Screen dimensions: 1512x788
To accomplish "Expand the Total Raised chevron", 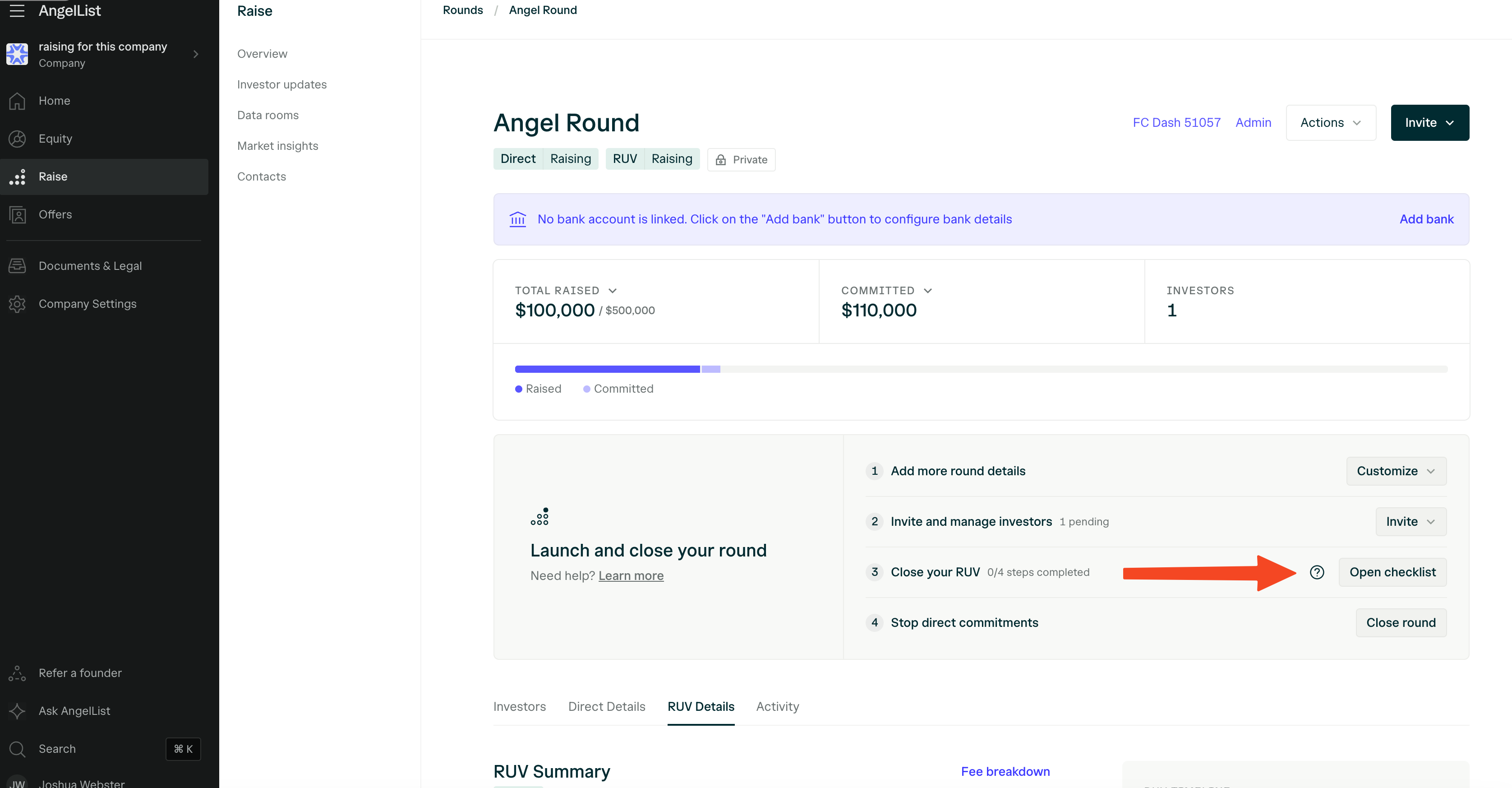I will [x=613, y=291].
